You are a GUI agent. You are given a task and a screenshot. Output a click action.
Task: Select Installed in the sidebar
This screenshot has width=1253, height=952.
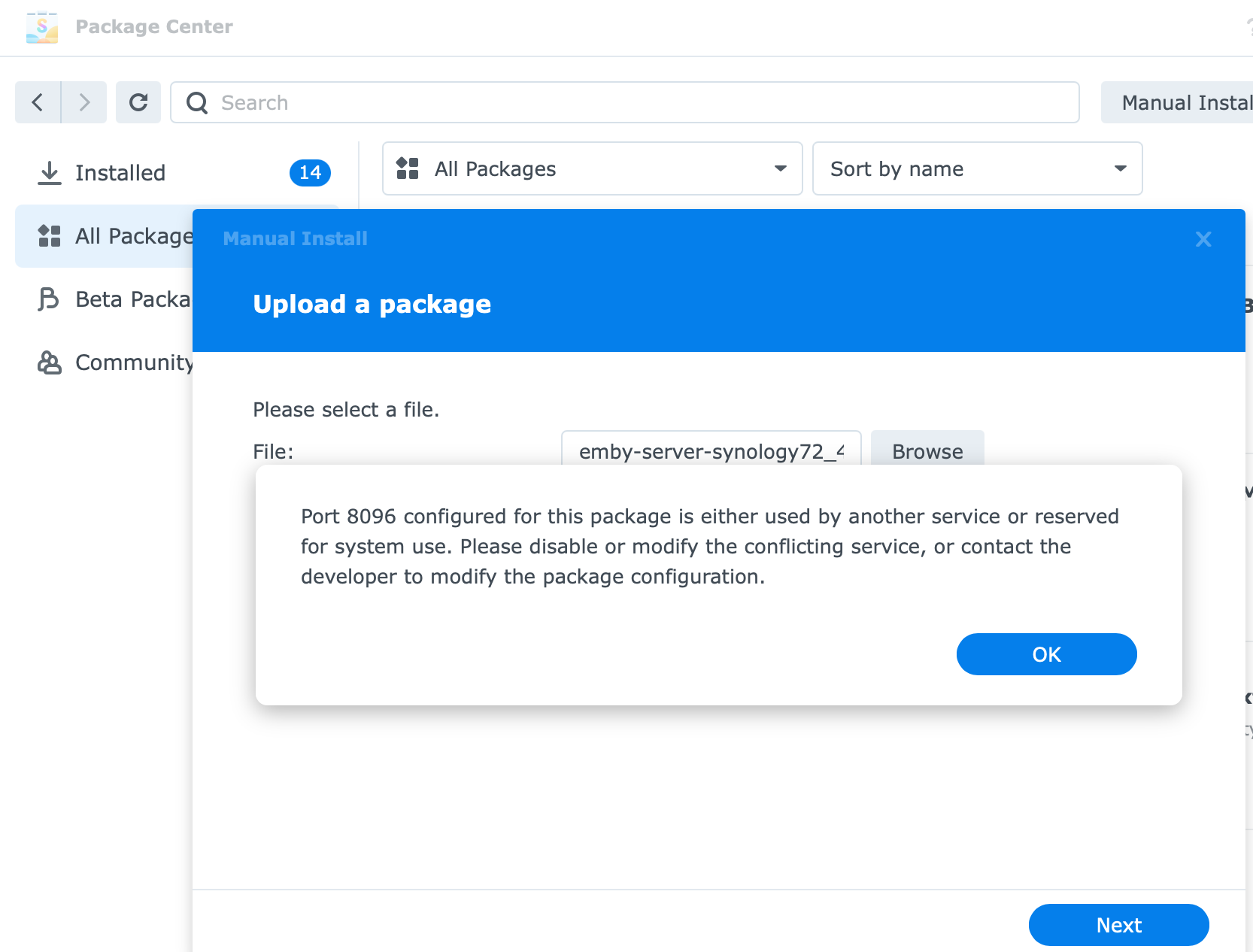pos(120,173)
